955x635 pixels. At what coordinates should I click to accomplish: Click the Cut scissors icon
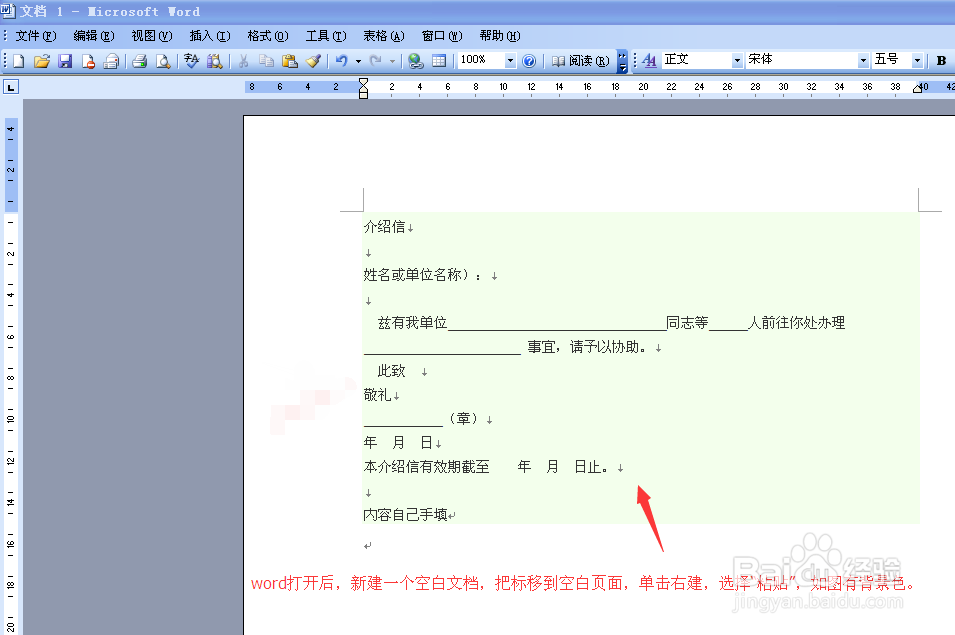[243, 60]
